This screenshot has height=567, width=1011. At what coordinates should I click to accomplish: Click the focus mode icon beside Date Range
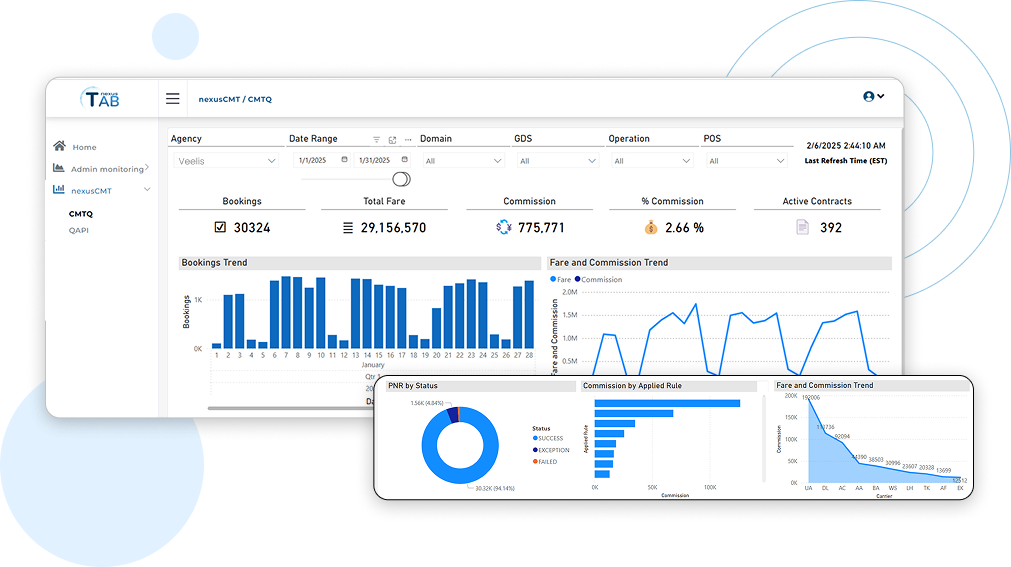[x=392, y=140]
